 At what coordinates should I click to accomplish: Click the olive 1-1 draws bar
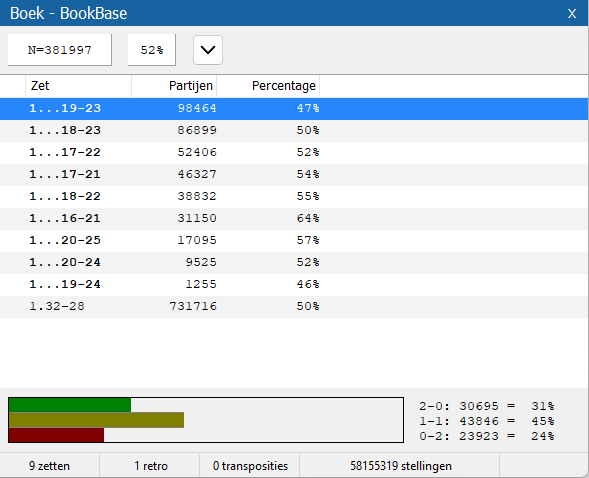pyautogui.click(x=97, y=420)
